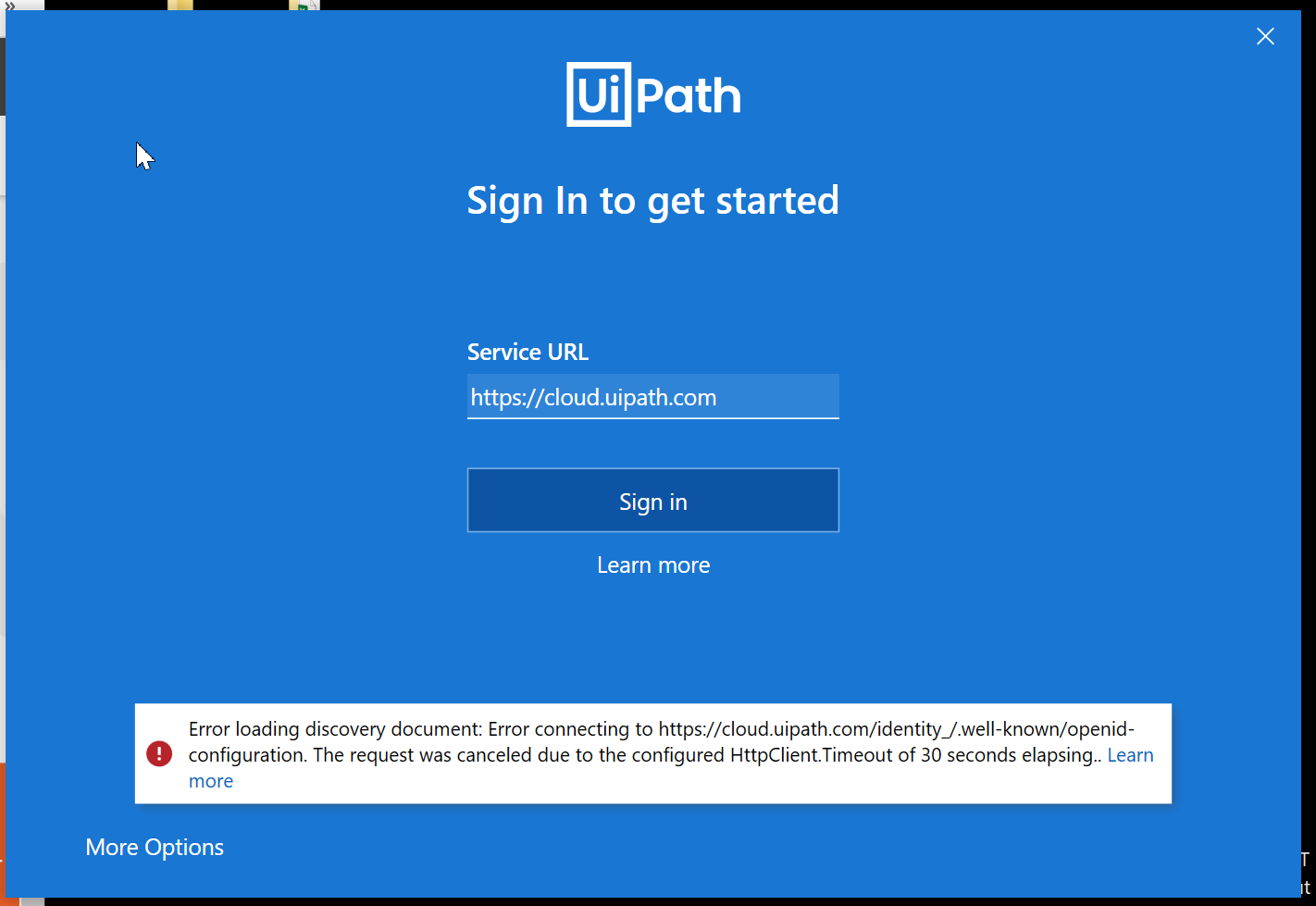Click the Sign in button
Image resolution: width=1316 pixels, height=906 pixels.
pos(653,501)
